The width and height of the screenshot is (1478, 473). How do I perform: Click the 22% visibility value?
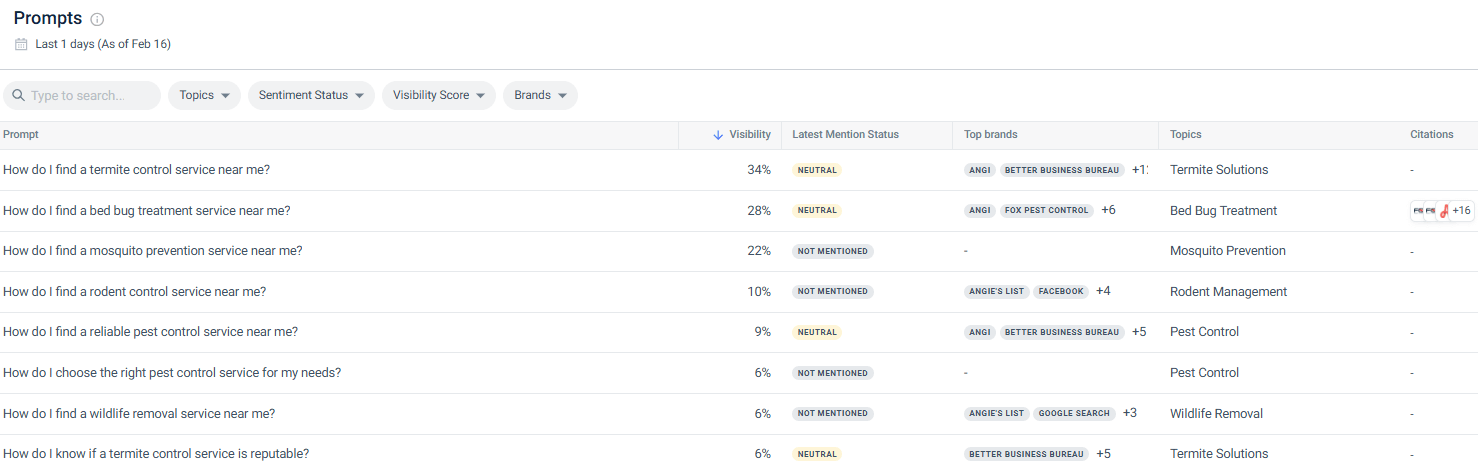pos(759,251)
